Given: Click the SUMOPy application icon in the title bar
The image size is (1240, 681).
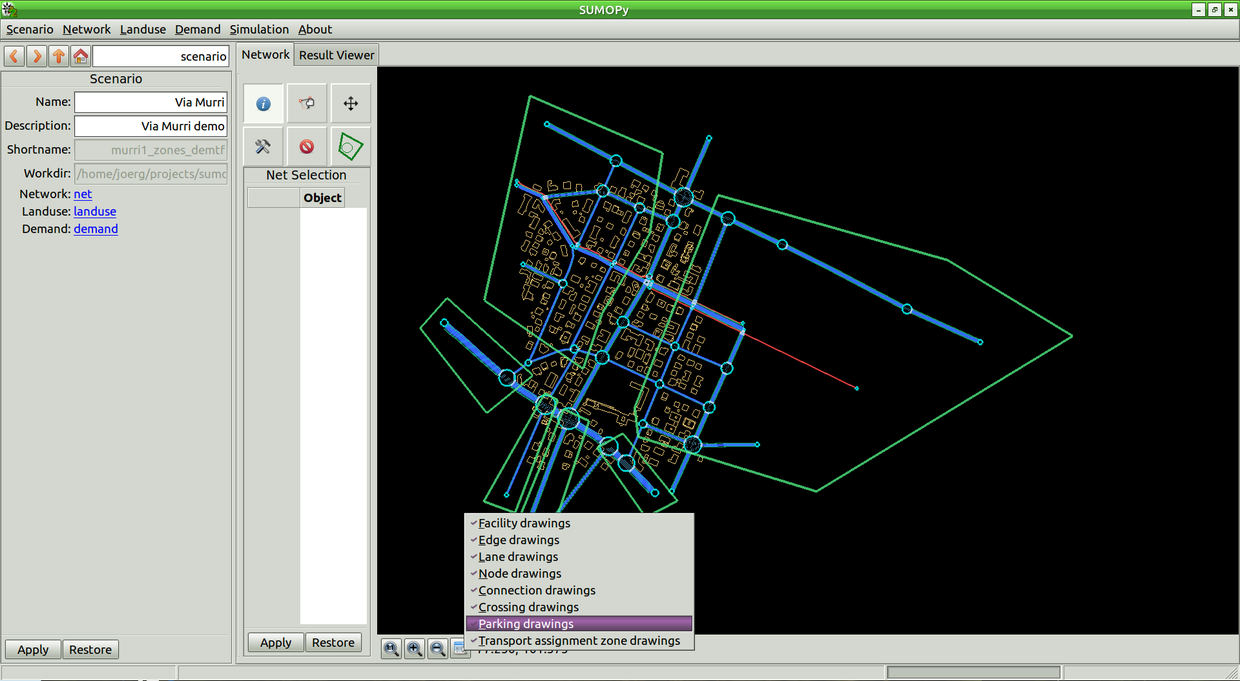Looking at the screenshot, I should click(10, 9).
